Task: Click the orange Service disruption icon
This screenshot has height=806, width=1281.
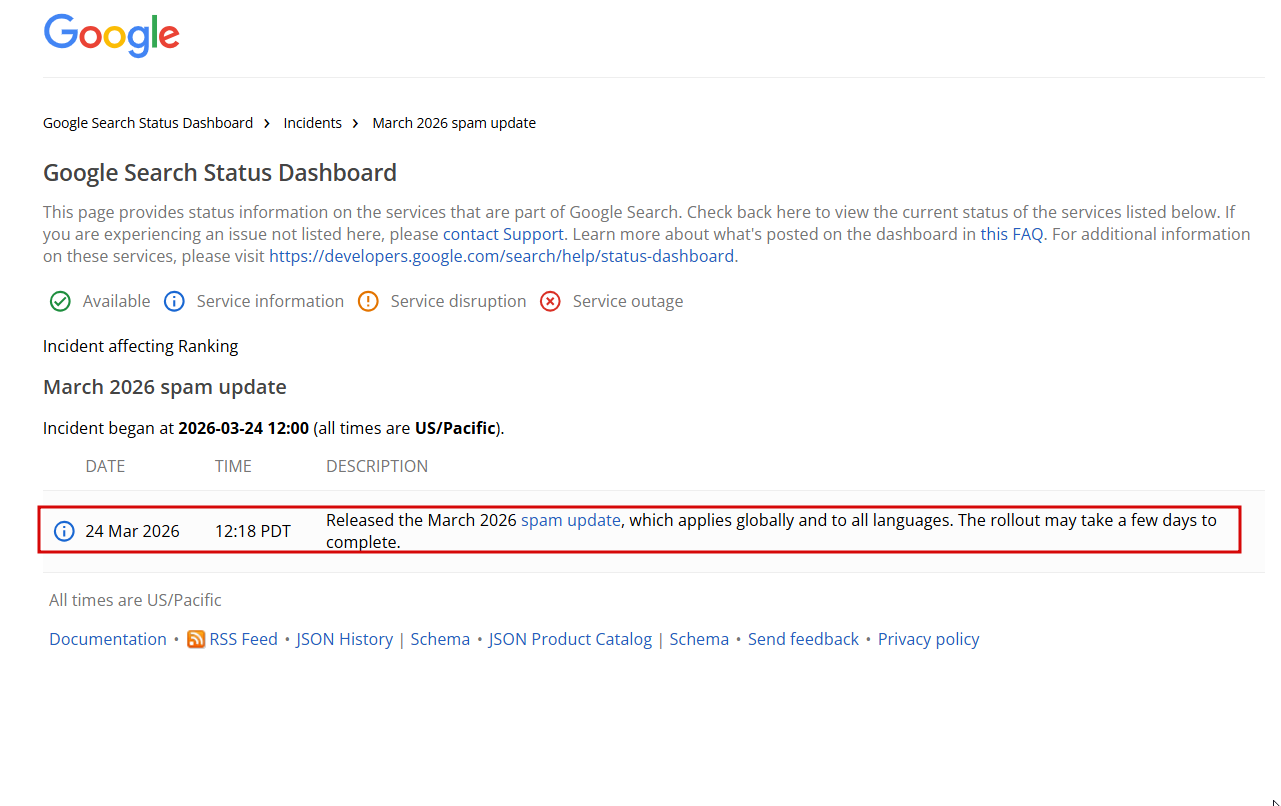Action: (x=368, y=301)
